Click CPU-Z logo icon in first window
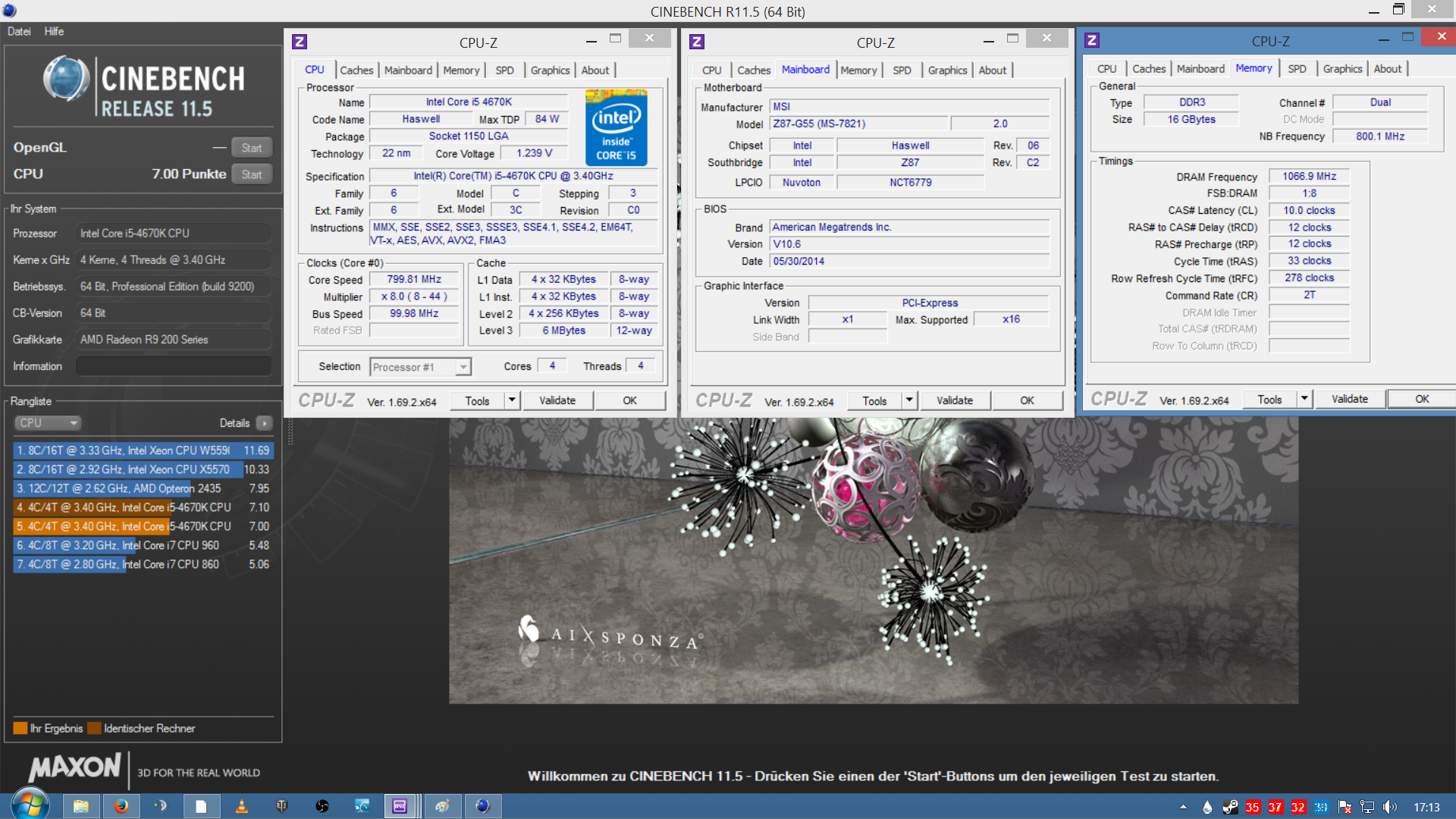This screenshot has height=819, width=1456. click(300, 42)
